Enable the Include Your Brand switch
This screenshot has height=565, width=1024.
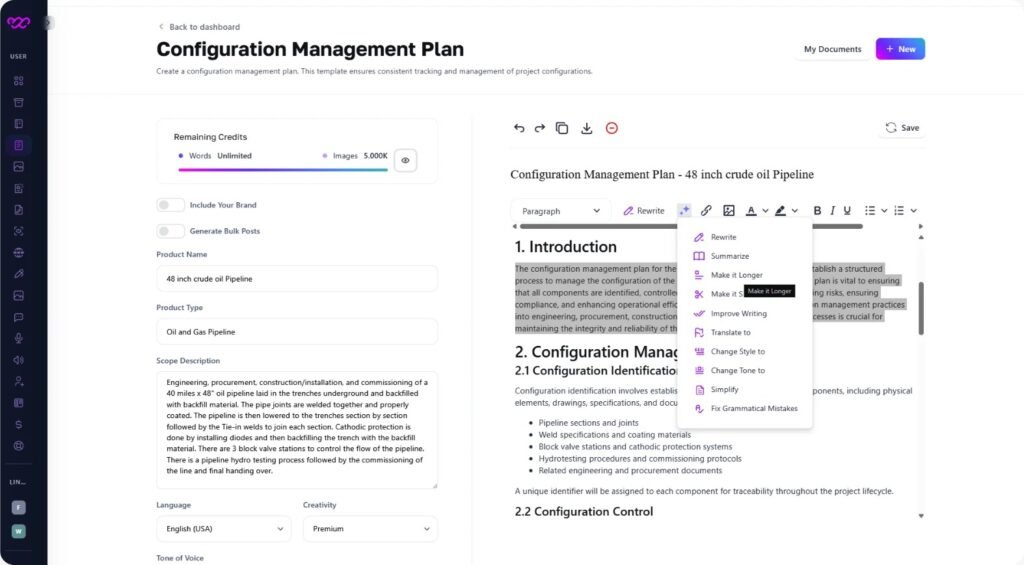pos(170,205)
